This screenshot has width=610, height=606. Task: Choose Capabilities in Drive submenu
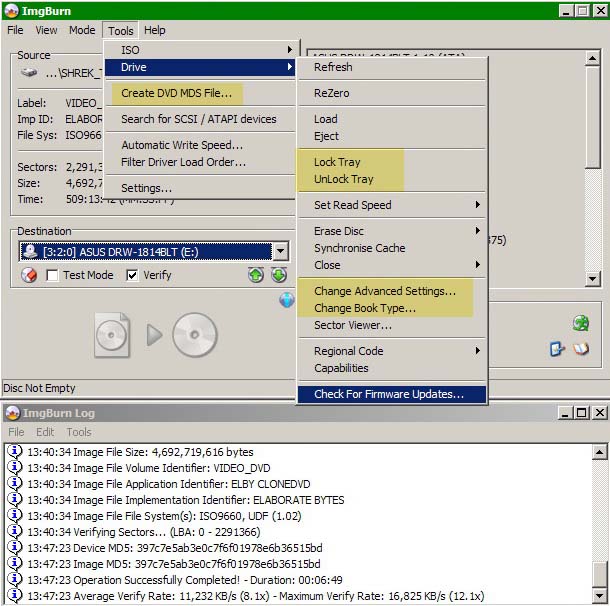392,368
